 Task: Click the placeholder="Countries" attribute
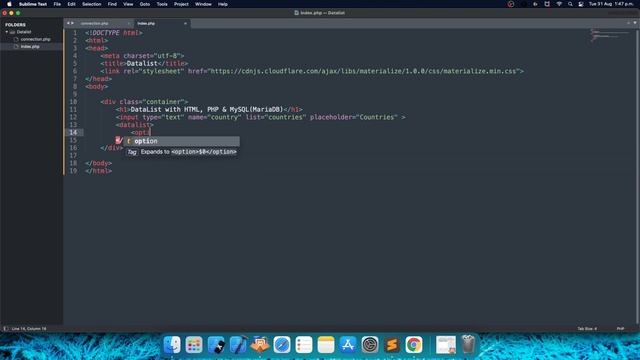pos(354,117)
